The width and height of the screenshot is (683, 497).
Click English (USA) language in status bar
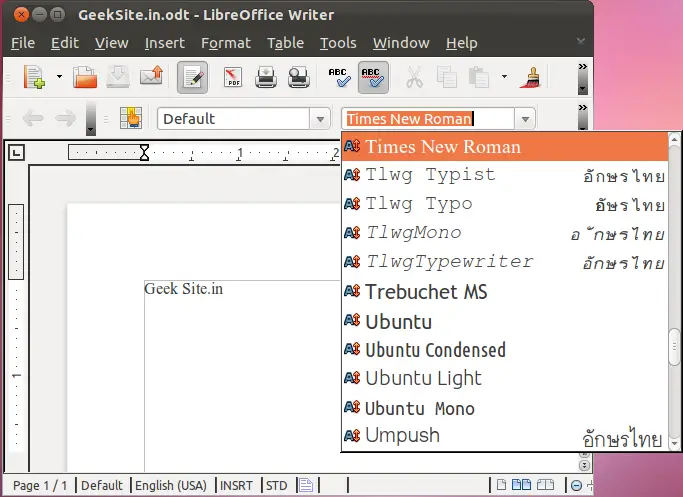(x=171, y=485)
